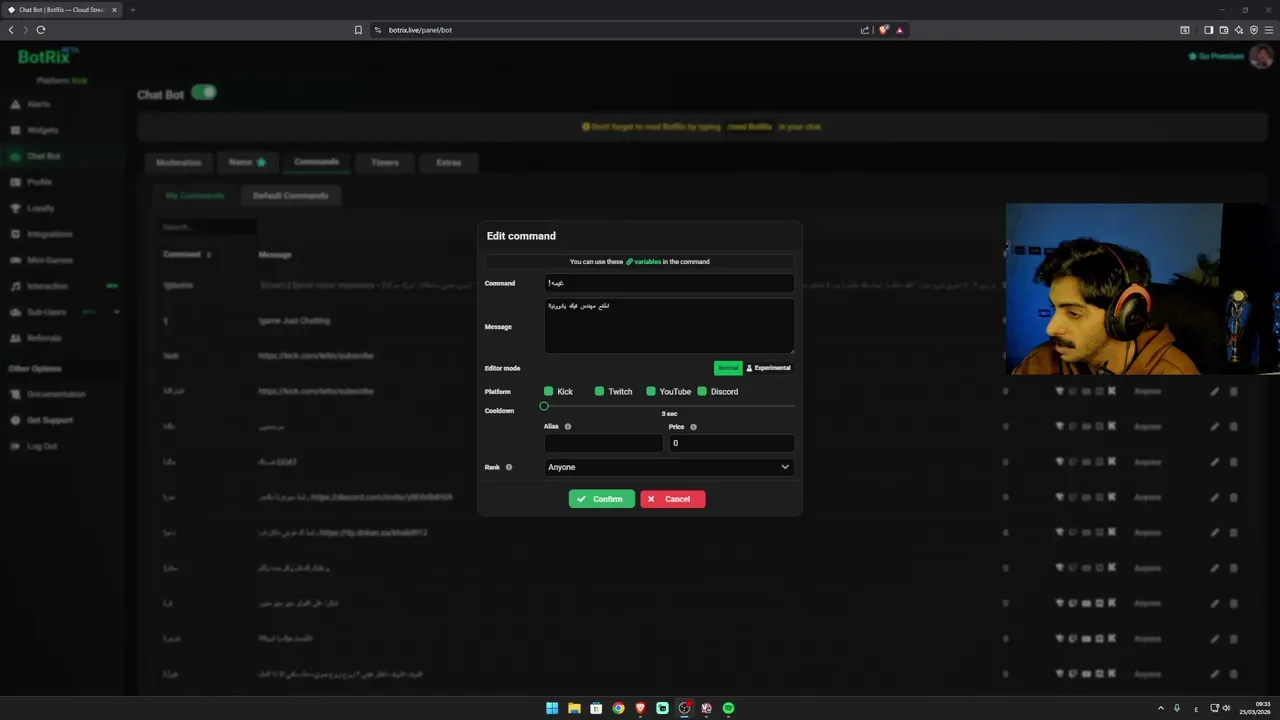Open a new browser tab with plus
Image resolution: width=1280 pixels, height=720 pixels.
click(x=132, y=10)
